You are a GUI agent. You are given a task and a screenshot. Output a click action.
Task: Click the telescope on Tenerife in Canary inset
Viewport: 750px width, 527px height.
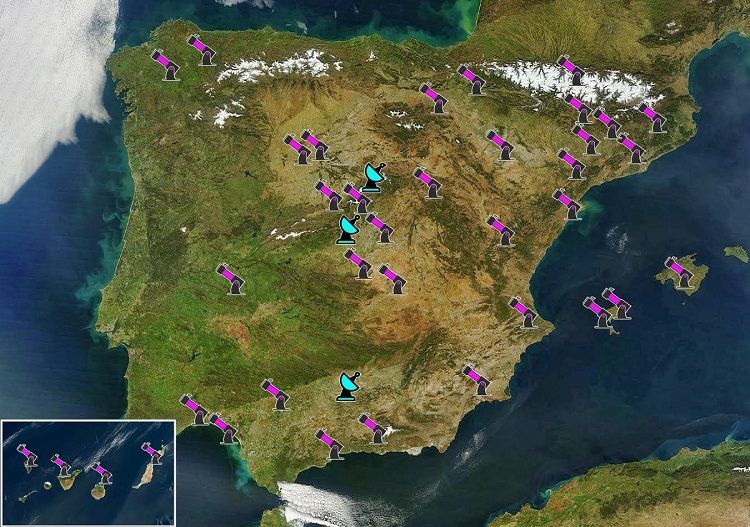(61, 465)
